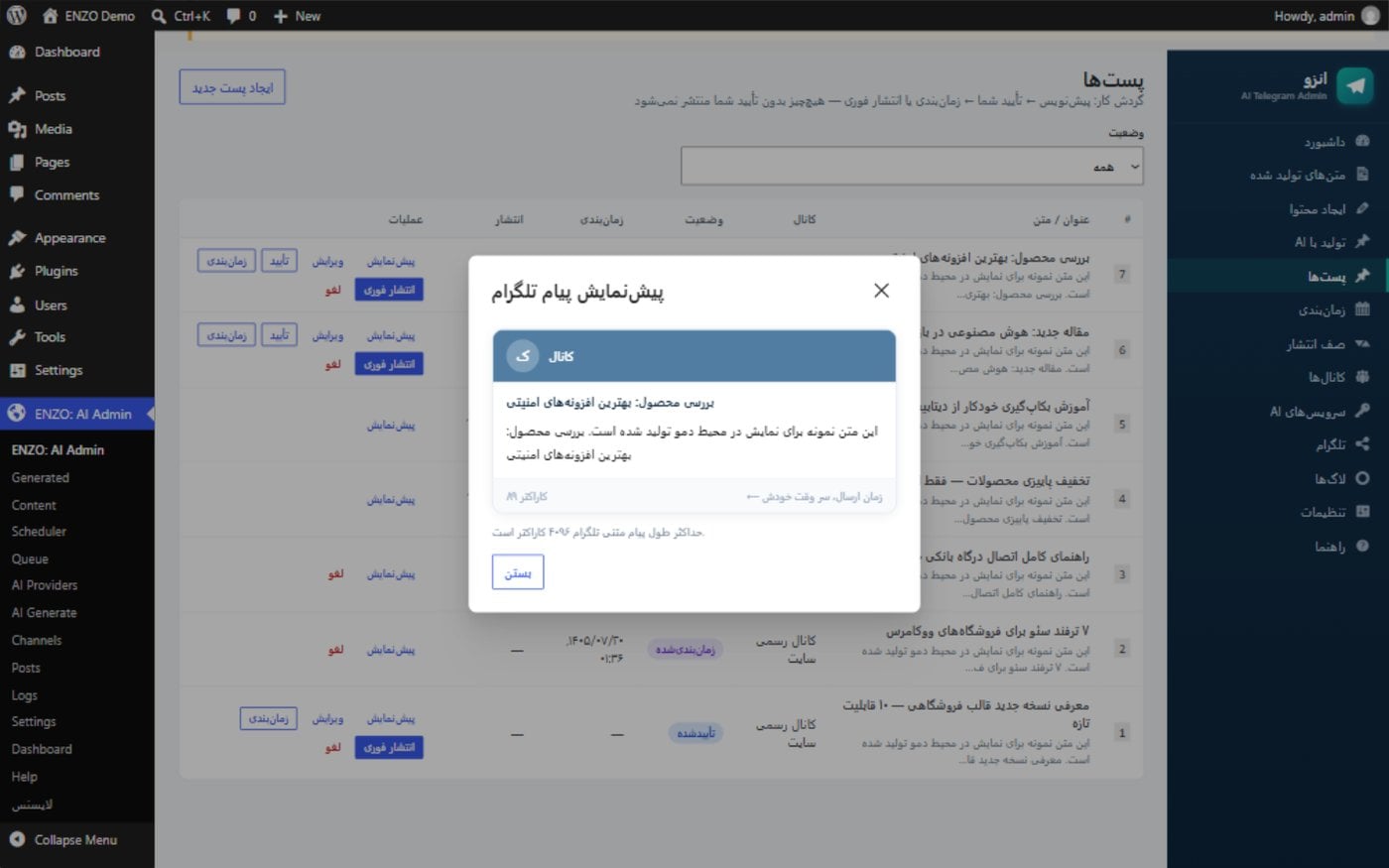
Task: Click the admin avatar beside Howdy, admin
Action: (x=1370, y=16)
